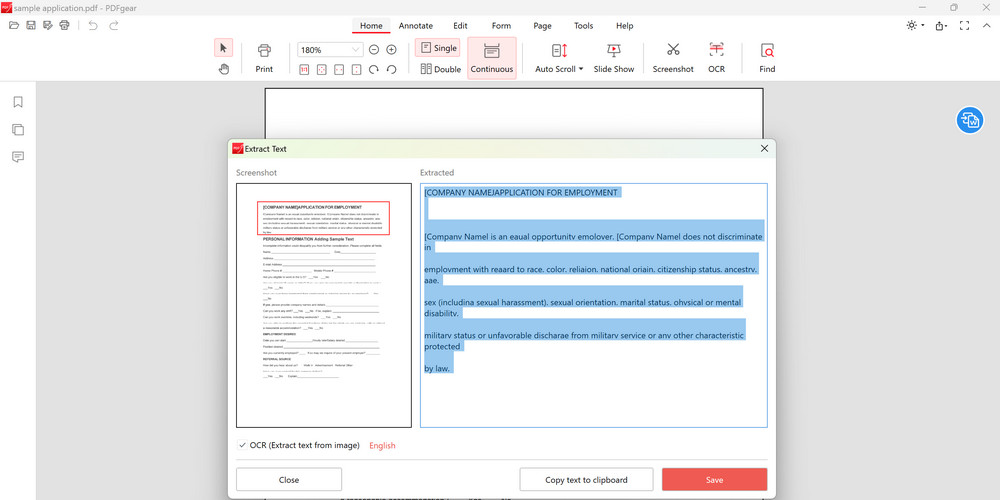
Task: Click the Screenshot scissors tool
Action: click(x=673, y=58)
